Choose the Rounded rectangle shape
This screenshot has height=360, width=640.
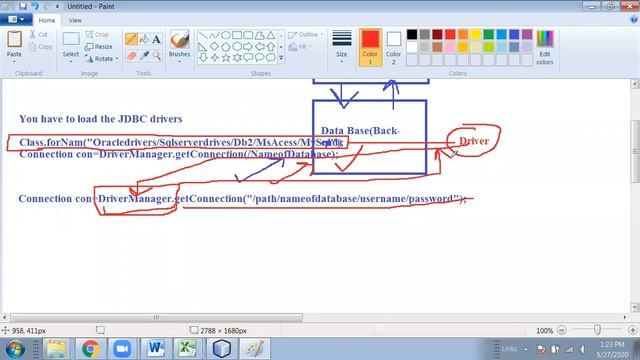coord(248,36)
